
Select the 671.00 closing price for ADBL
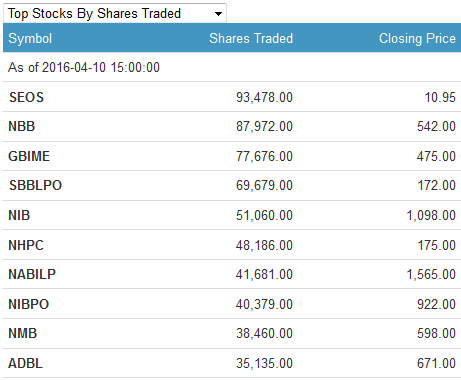click(x=436, y=363)
